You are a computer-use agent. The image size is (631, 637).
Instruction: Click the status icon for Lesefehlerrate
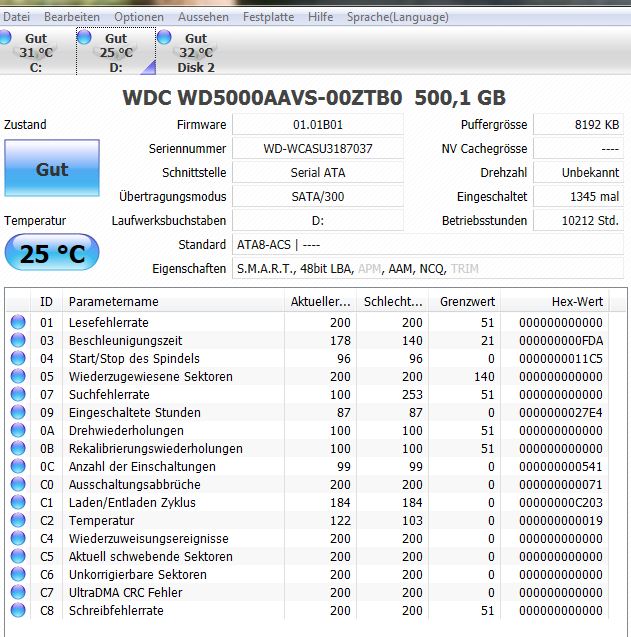tap(18, 322)
